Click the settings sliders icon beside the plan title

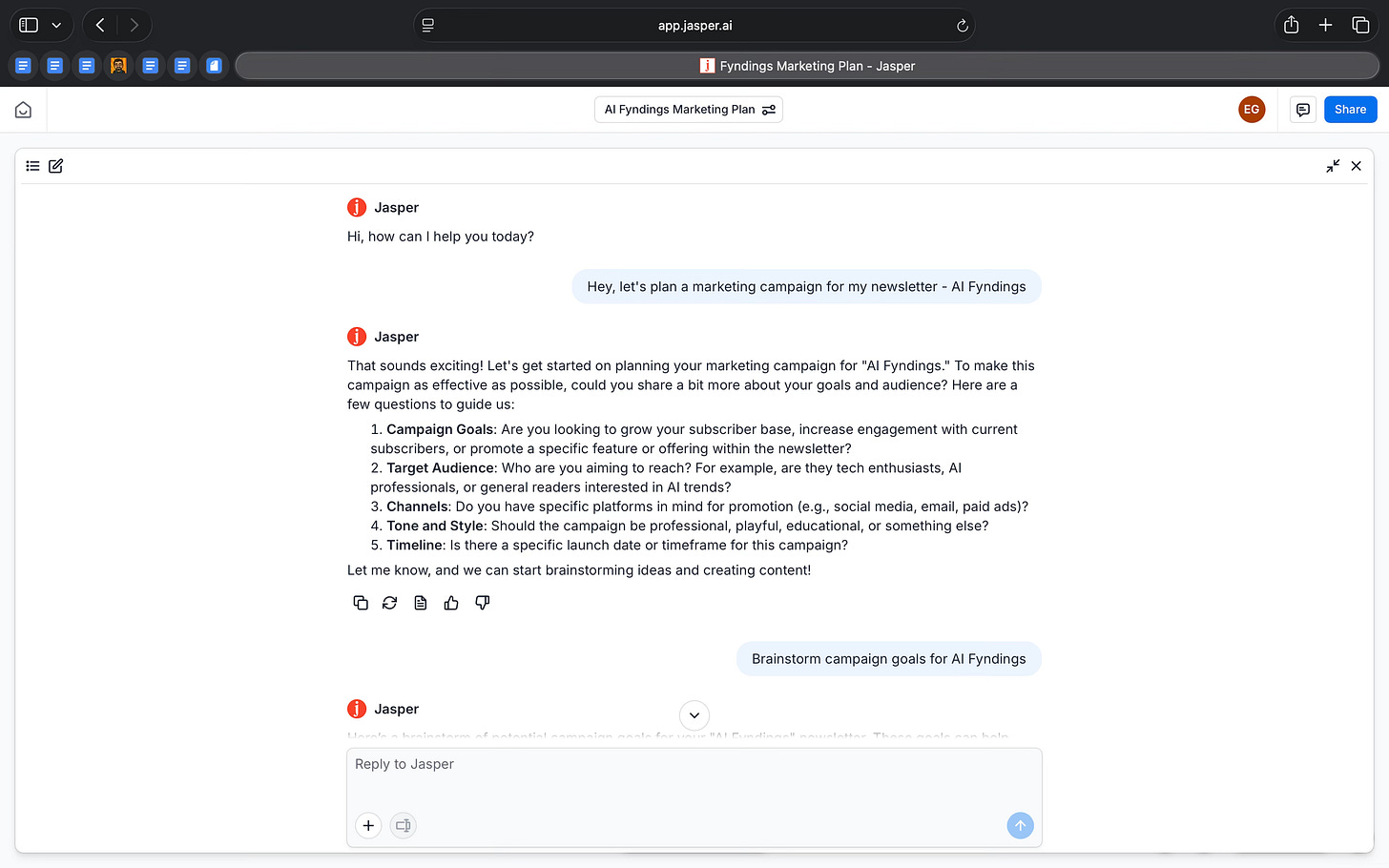pos(769,110)
